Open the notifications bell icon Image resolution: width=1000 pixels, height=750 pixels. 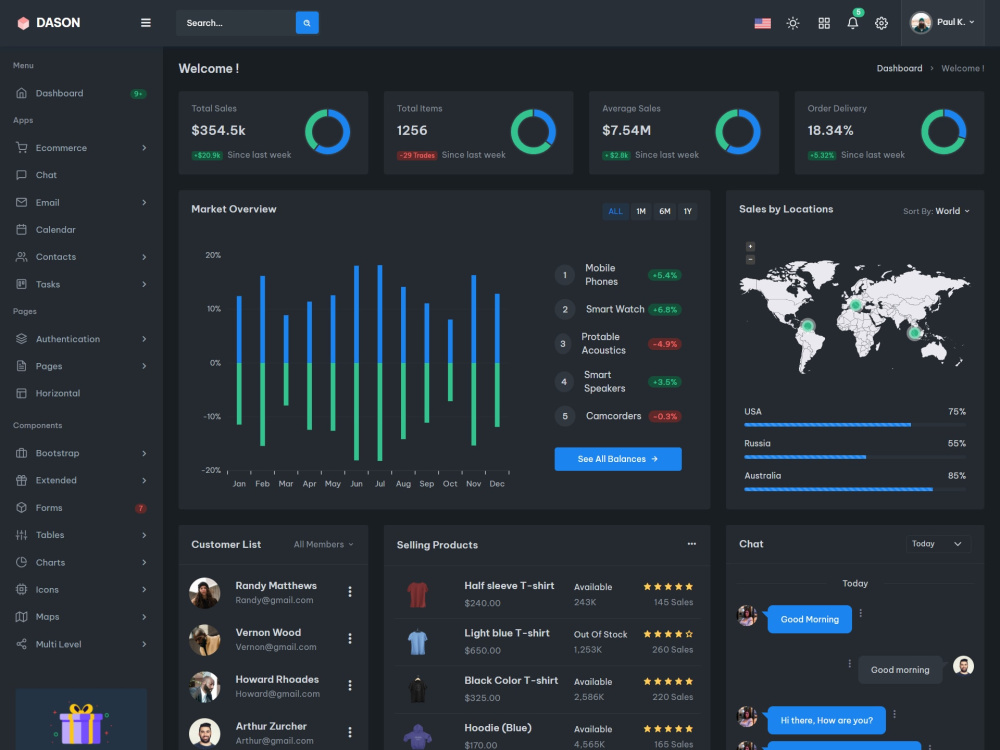point(853,23)
